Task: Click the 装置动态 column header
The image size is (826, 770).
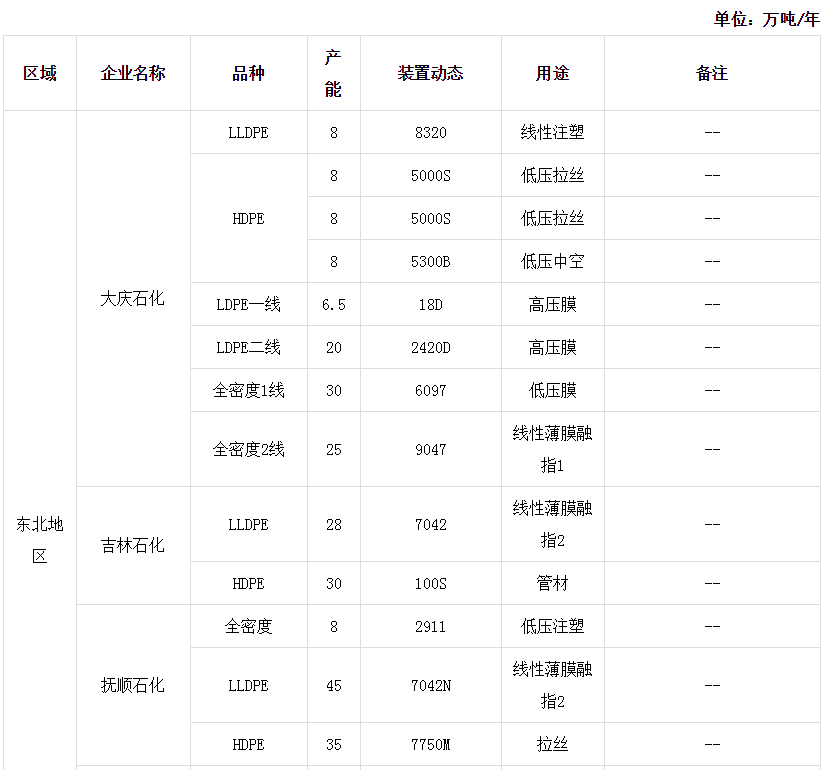Action: pos(430,74)
